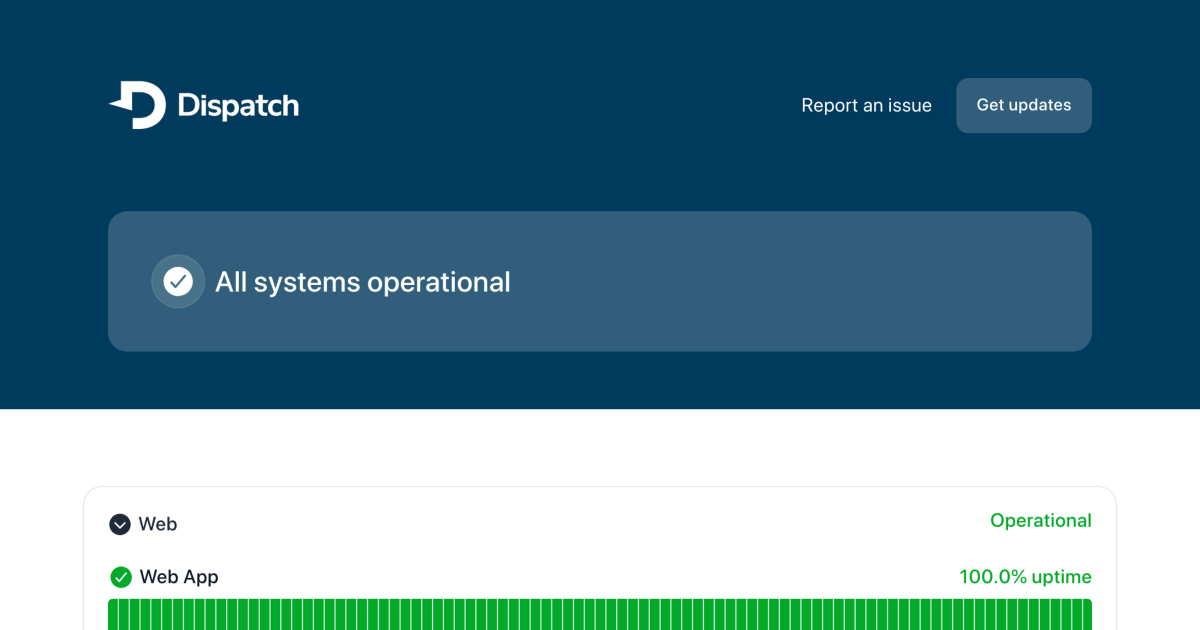1200x630 pixels.
Task: Click the Web App green check icon
Action: (121, 577)
